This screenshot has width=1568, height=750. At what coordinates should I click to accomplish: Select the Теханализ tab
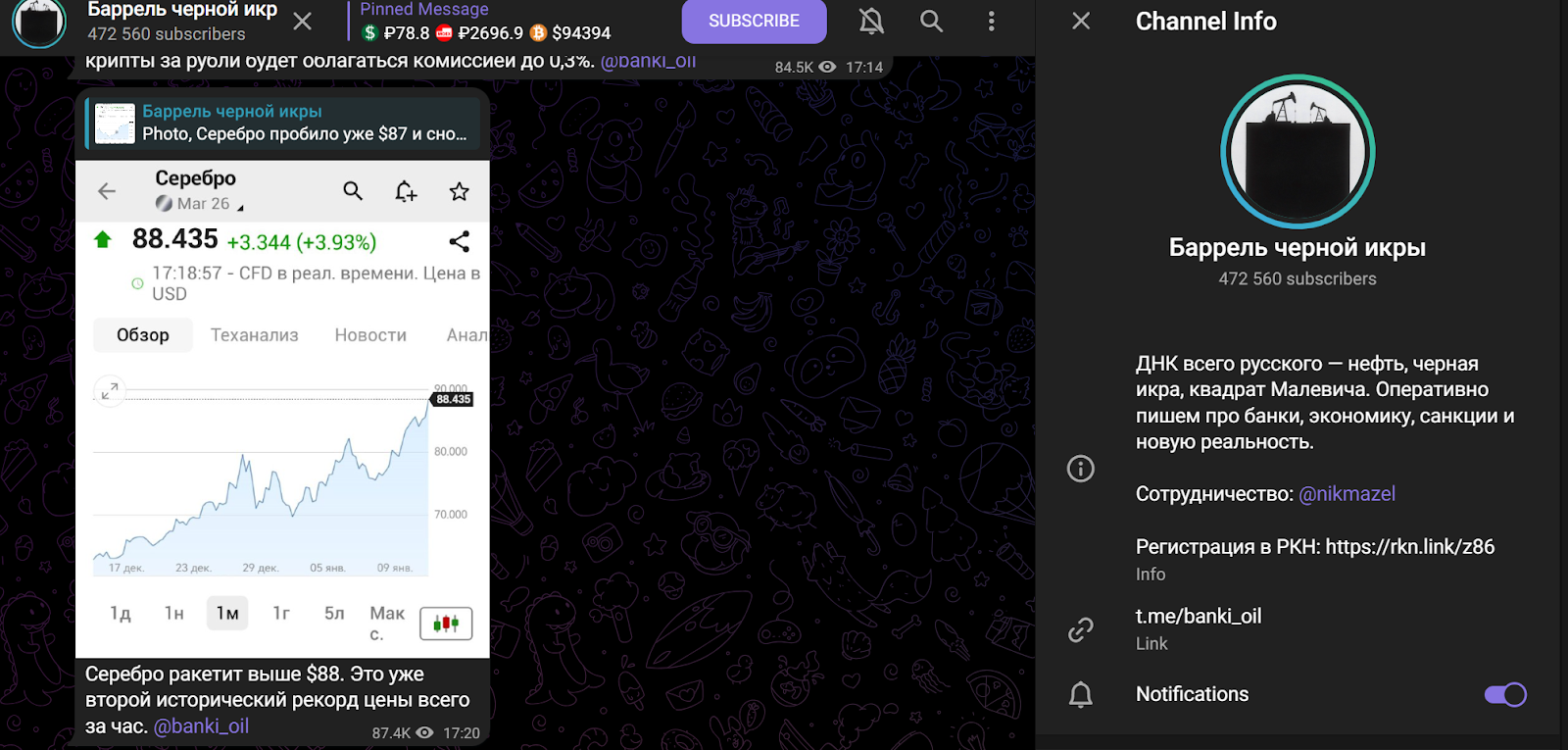point(254,335)
